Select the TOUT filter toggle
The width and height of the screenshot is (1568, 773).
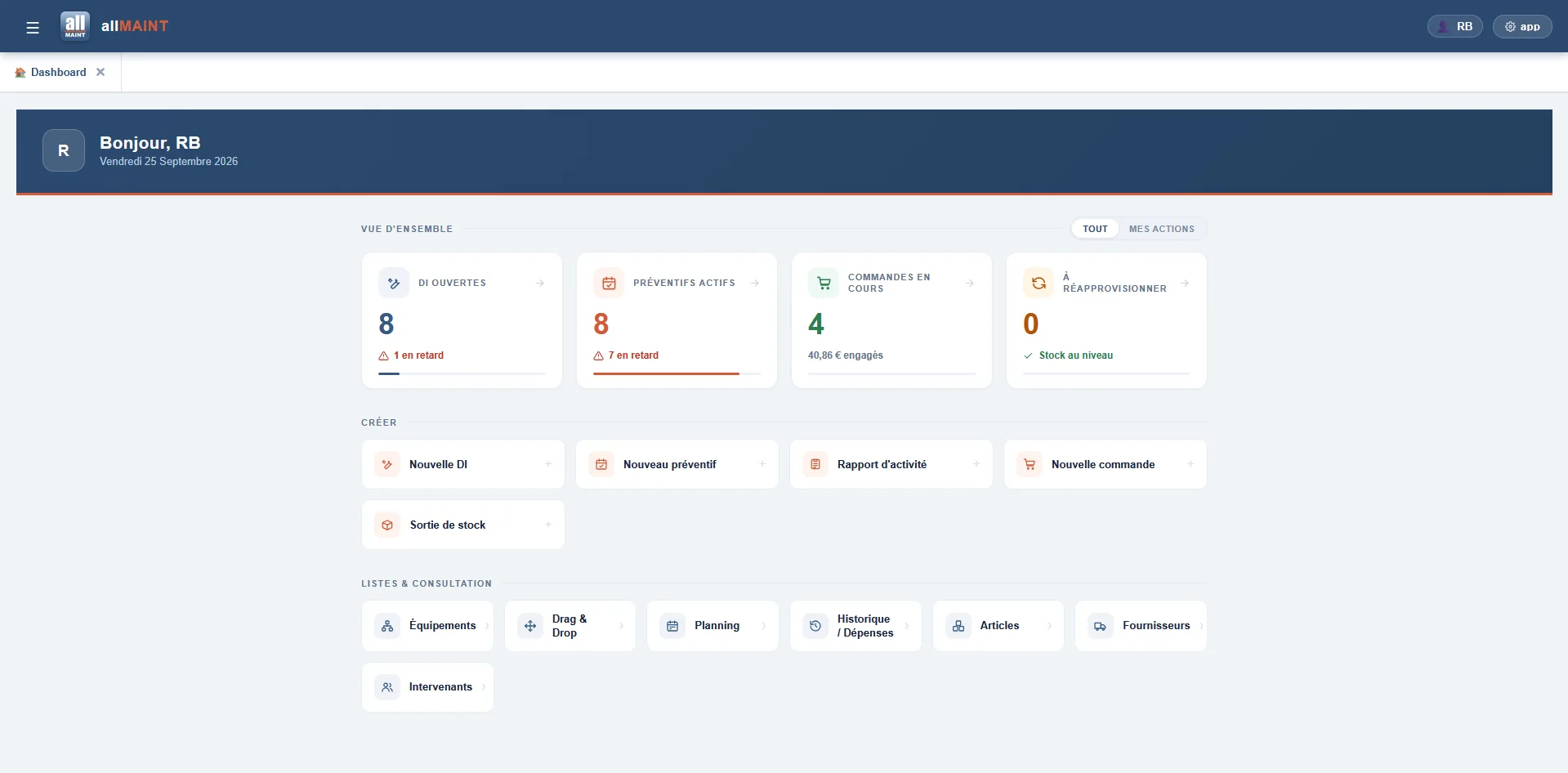1095,229
